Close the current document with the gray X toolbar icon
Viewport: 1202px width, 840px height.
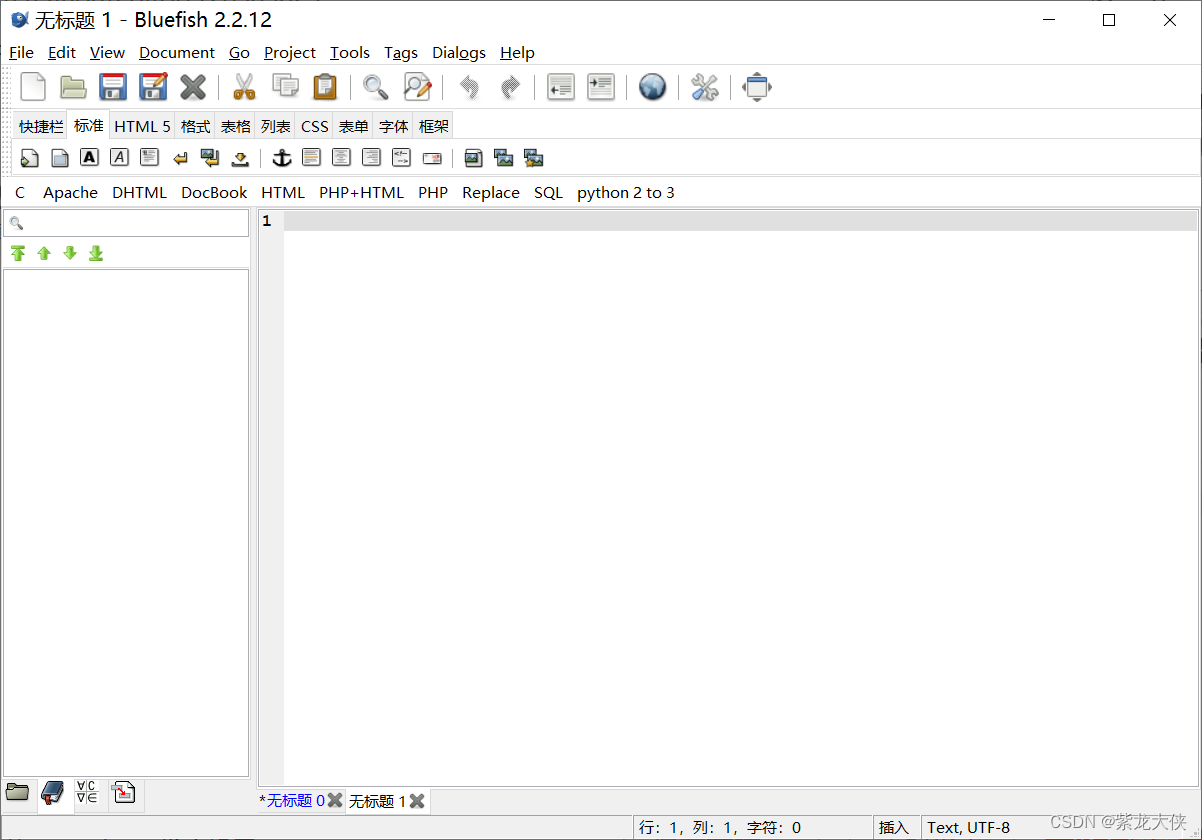tap(193, 87)
